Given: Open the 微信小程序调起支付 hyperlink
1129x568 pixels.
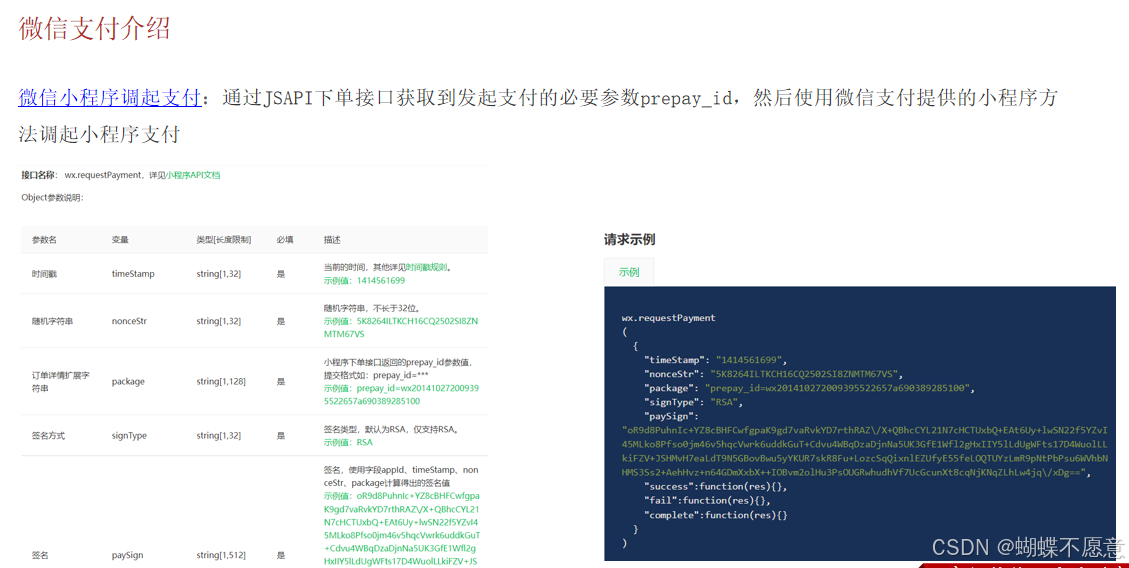Looking at the screenshot, I should pos(109,97).
